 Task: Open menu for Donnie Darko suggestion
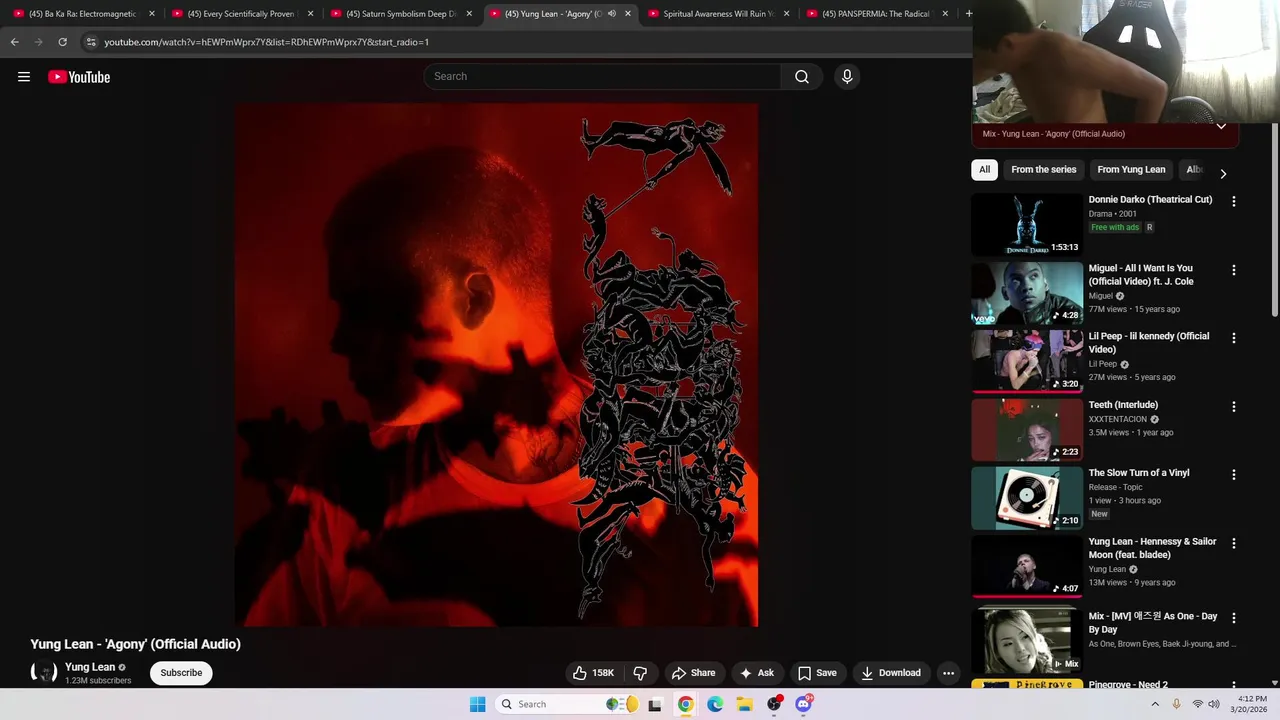click(x=1233, y=202)
